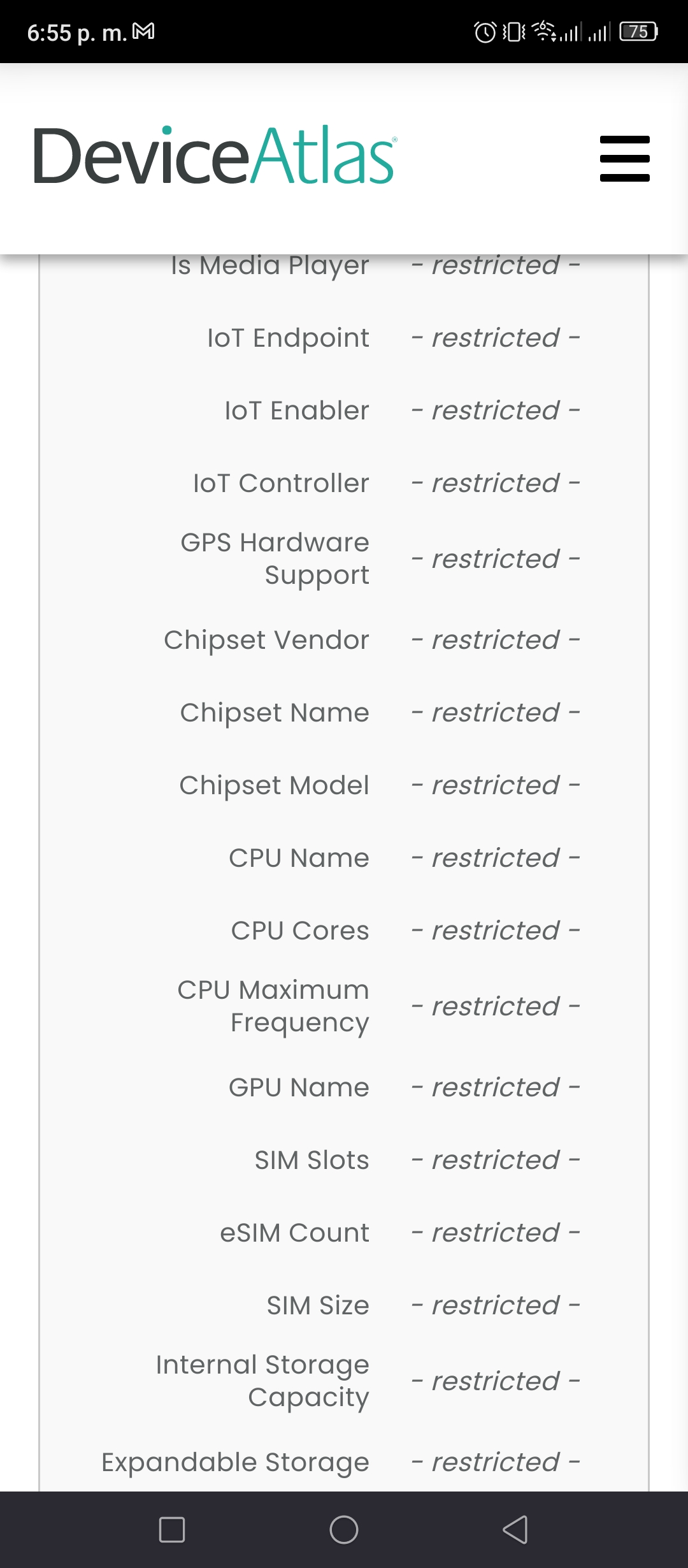Select the CPU Maximum Frequency label

(273, 1006)
